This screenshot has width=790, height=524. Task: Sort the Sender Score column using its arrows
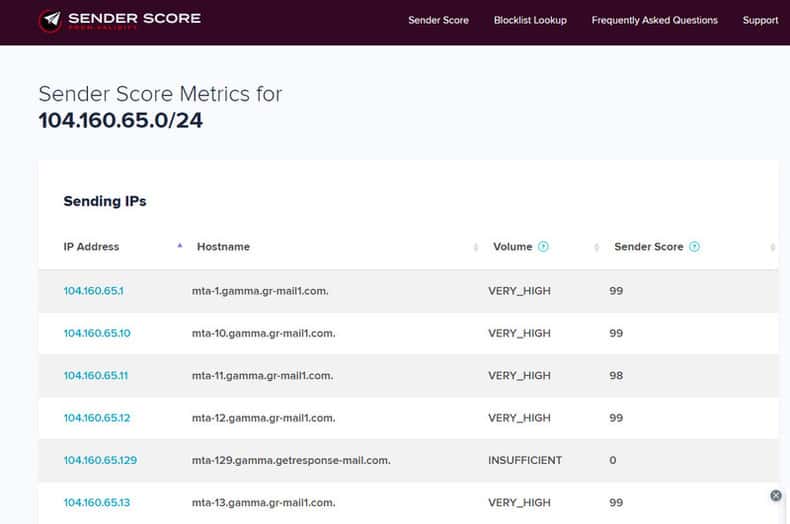(772, 247)
